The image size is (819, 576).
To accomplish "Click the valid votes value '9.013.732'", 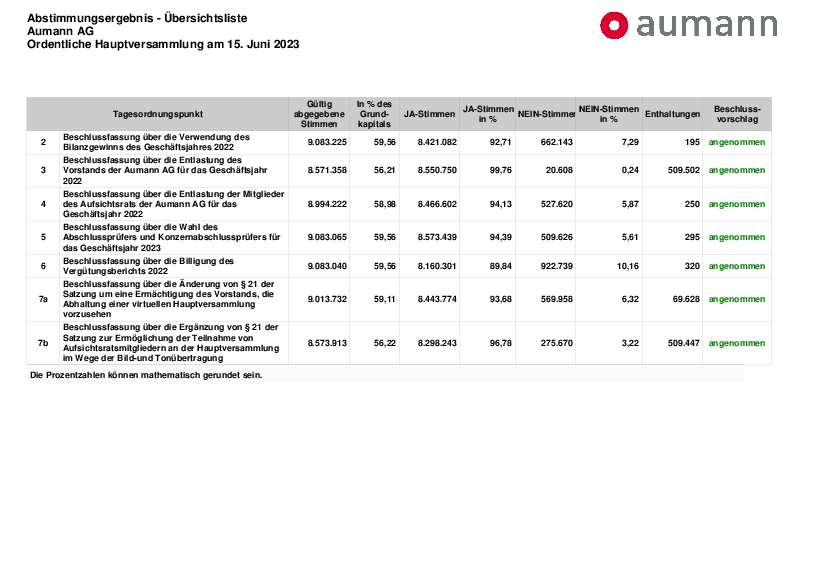I will click(x=327, y=299).
